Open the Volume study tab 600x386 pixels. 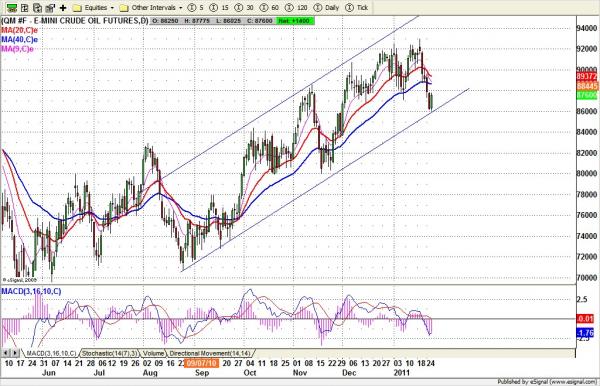154,353
